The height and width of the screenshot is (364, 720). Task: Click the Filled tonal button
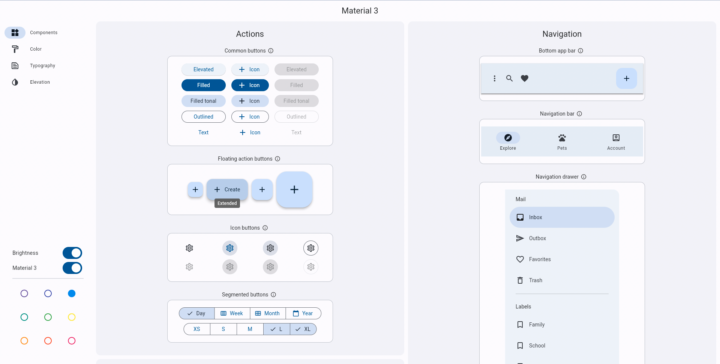[203, 101]
